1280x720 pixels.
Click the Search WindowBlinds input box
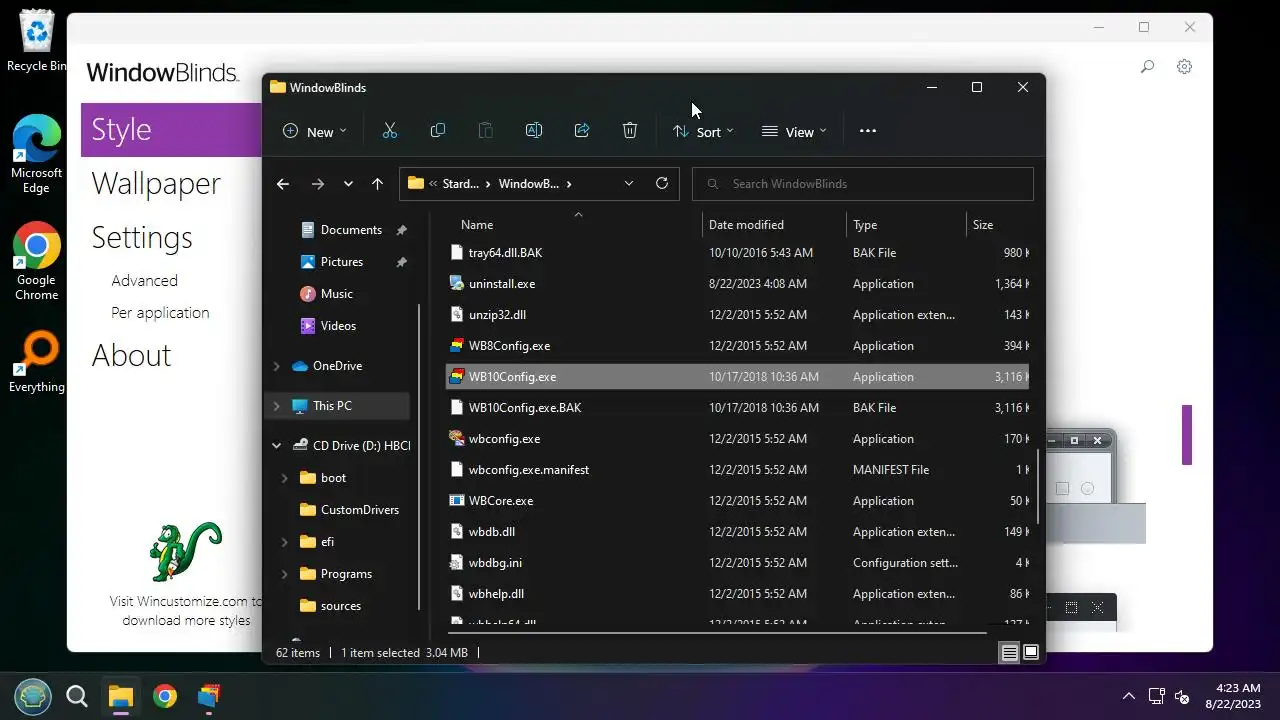(x=862, y=184)
